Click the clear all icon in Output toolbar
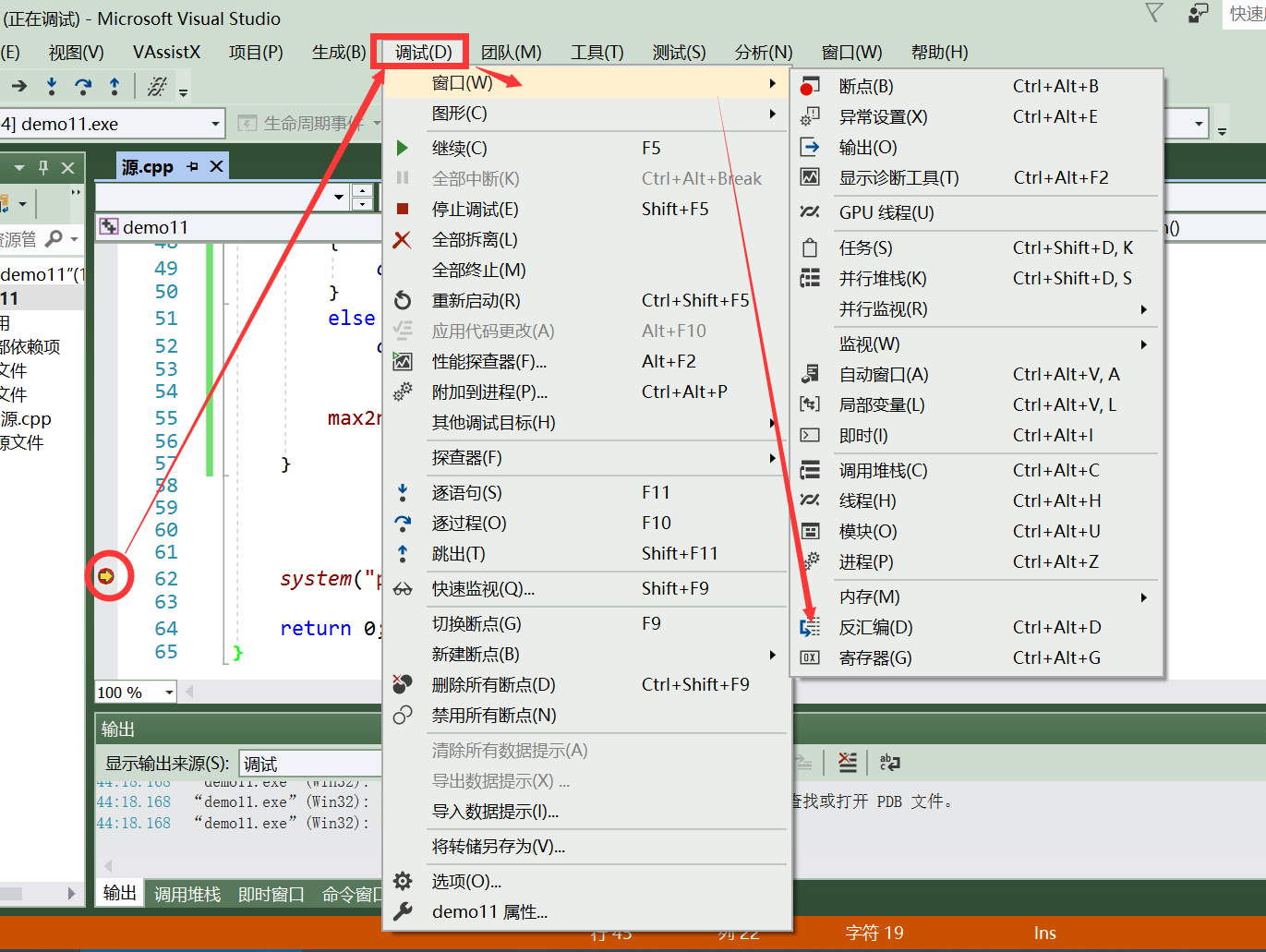Viewport: 1266px width, 952px height. (x=848, y=763)
